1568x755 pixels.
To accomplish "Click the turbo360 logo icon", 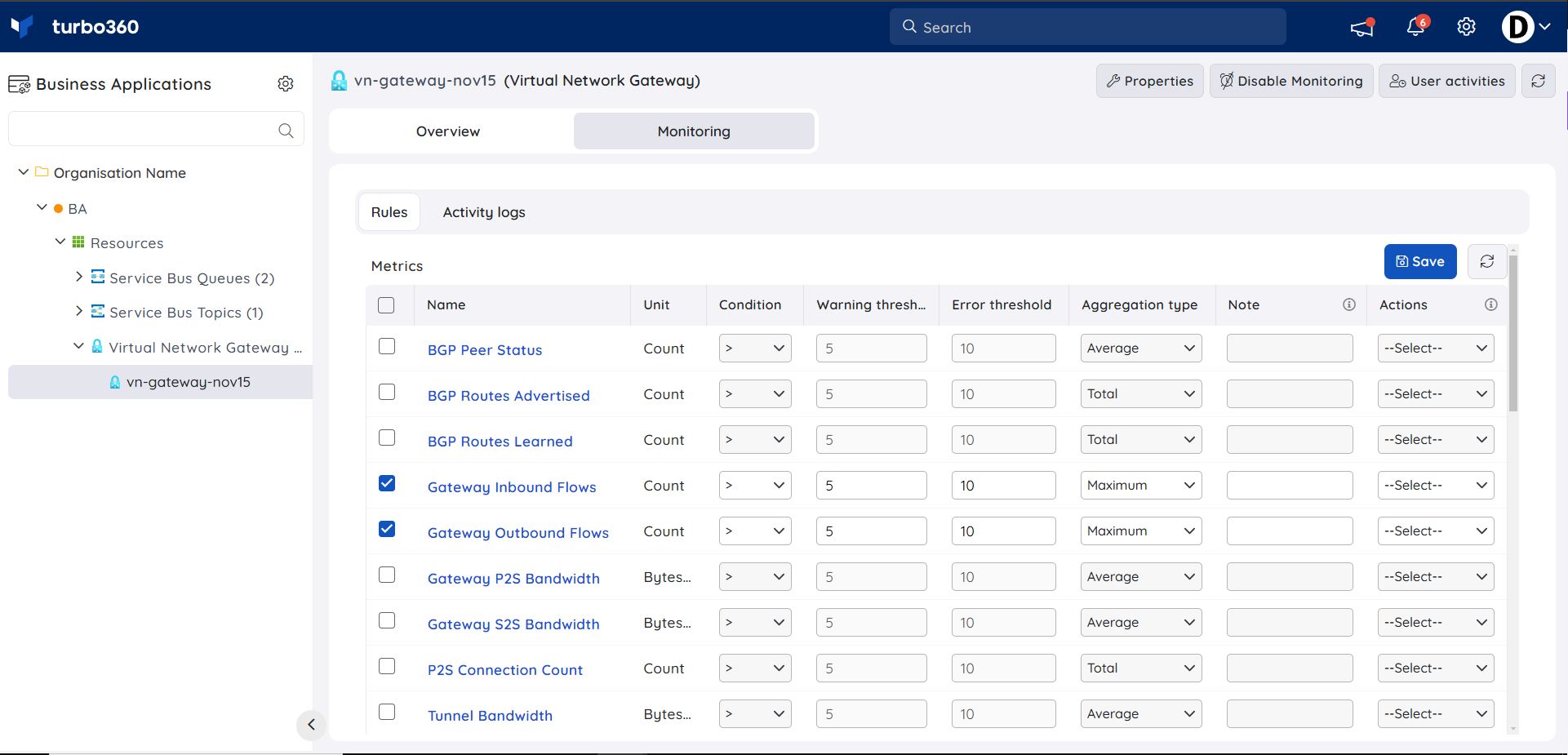I will click(22, 26).
